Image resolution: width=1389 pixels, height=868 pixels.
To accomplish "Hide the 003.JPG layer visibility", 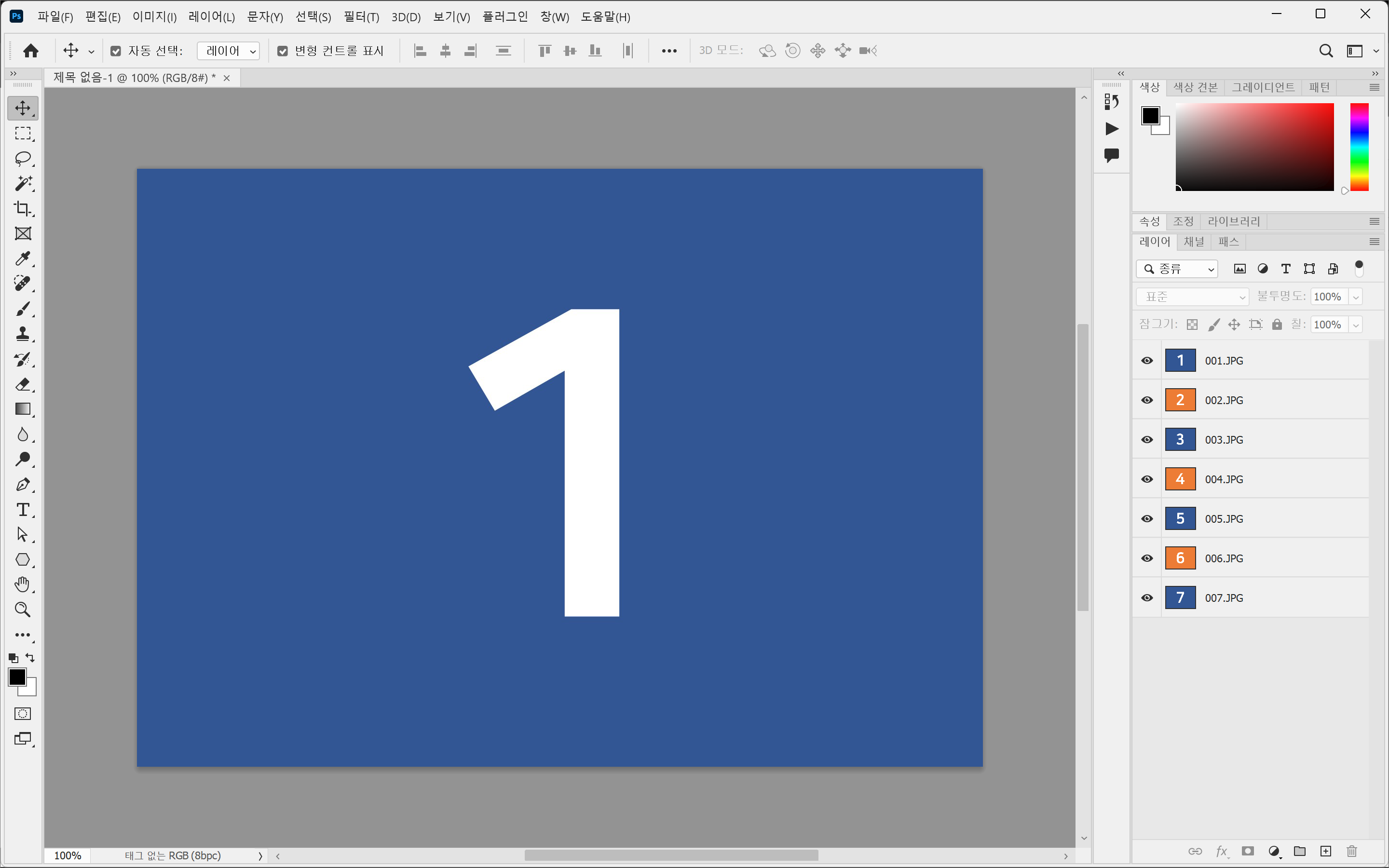I will (x=1147, y=440).
